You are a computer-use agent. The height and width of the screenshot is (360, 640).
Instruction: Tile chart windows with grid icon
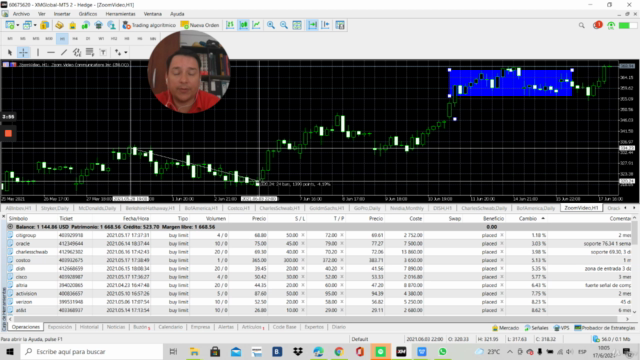(x=297, y=25)
